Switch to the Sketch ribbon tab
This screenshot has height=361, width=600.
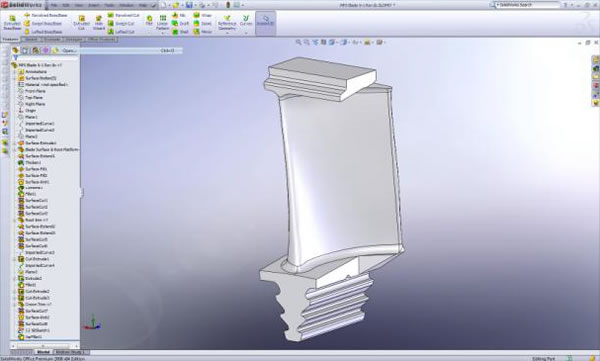pyautogui.click(x=31, y=39)
